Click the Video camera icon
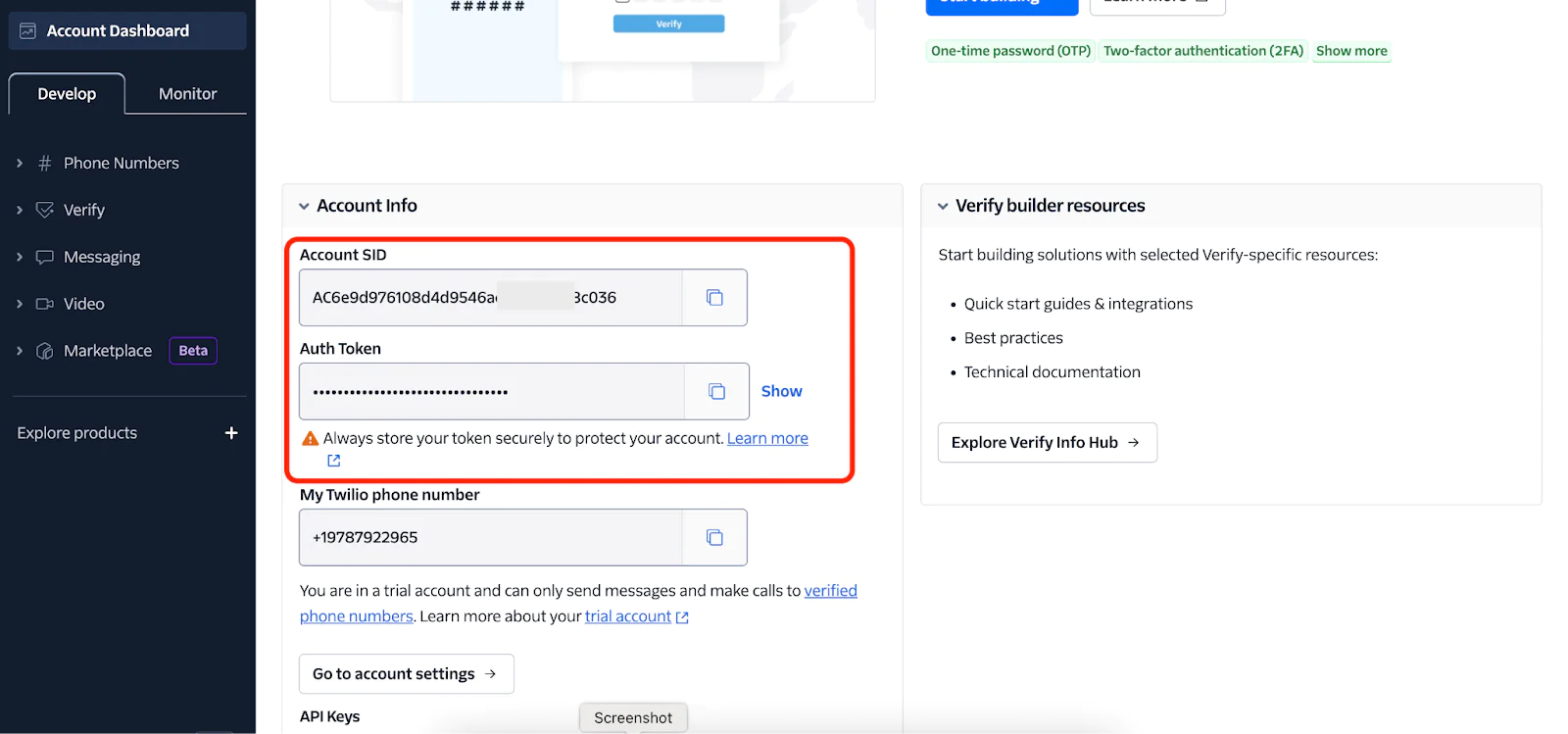Screen dimensions: 1568x734 pyautogui.click(x=44, y=304)
